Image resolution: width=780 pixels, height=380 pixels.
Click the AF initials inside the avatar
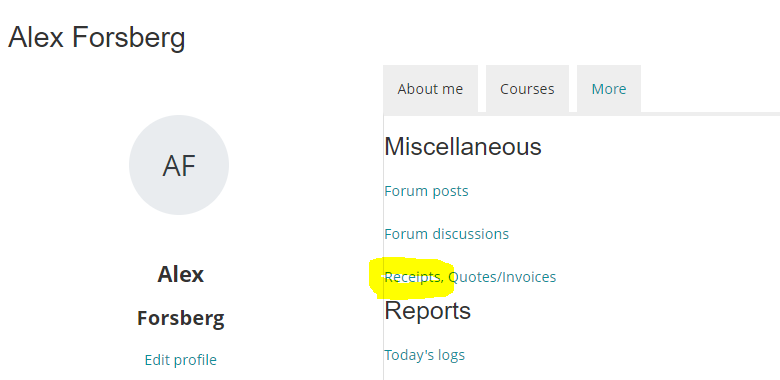click(x=179, y=166)
